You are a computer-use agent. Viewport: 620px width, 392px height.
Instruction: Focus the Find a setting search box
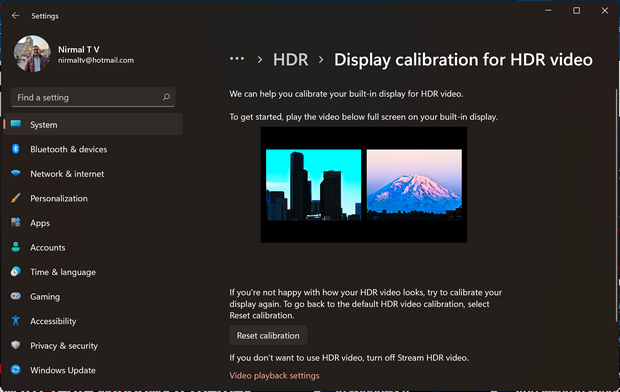(x=93, y=97)
